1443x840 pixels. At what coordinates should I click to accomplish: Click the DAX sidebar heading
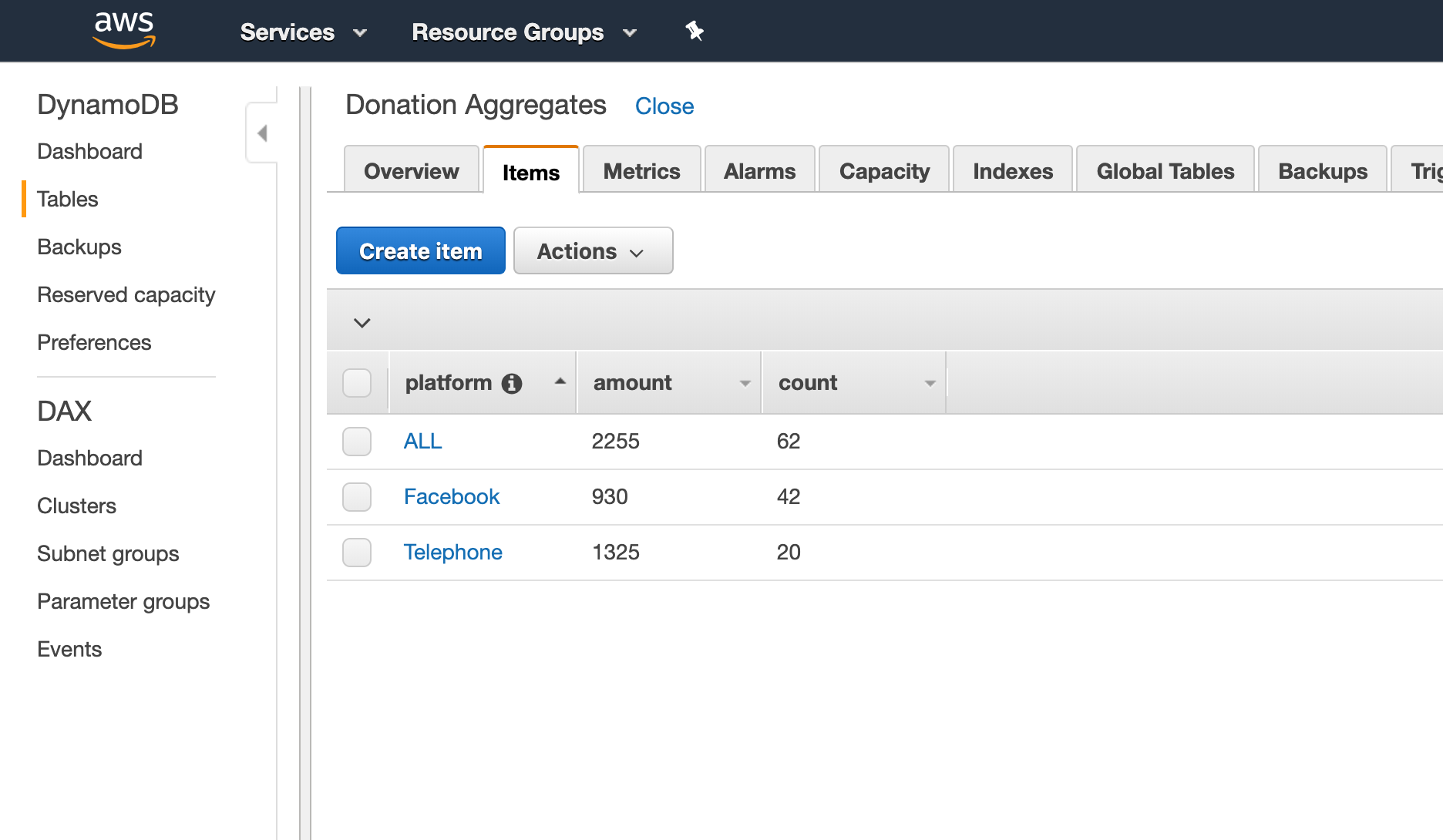click(x=65, y=411)
